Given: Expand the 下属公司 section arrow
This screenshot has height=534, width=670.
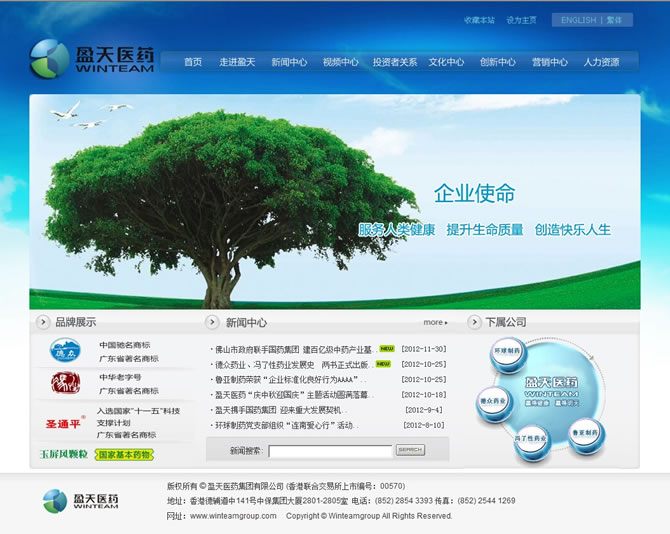Looking at the screenshot, I should click(474, 322).
